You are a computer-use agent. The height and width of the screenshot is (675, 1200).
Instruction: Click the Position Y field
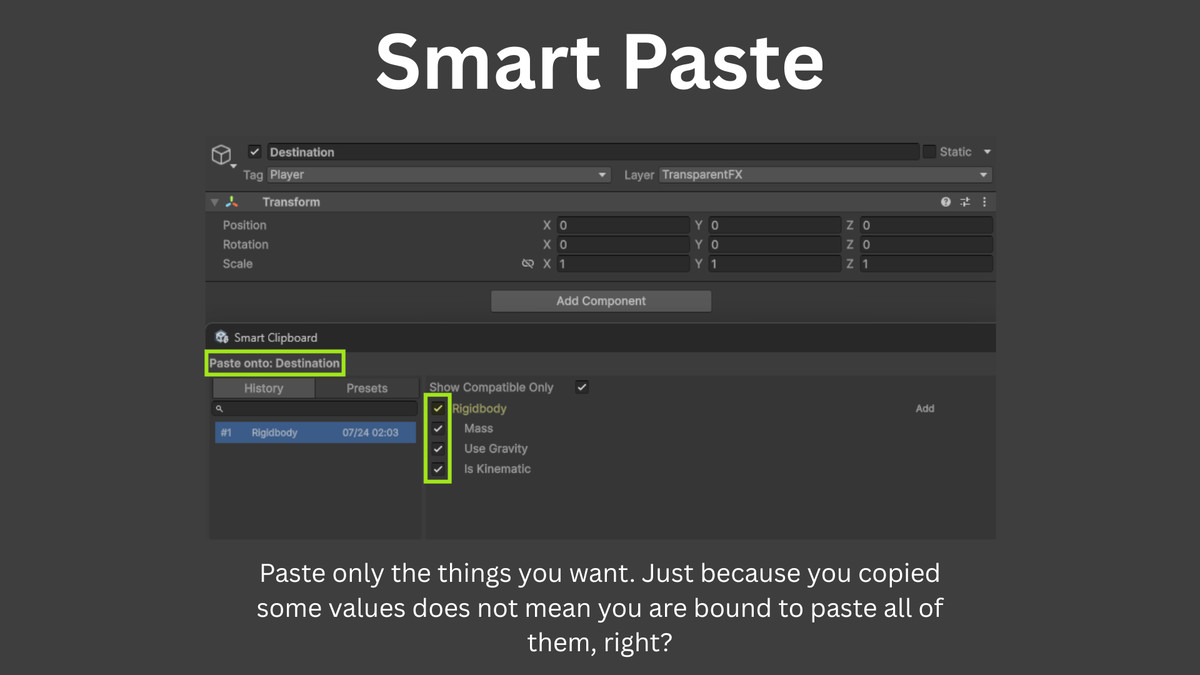(775, 226)
